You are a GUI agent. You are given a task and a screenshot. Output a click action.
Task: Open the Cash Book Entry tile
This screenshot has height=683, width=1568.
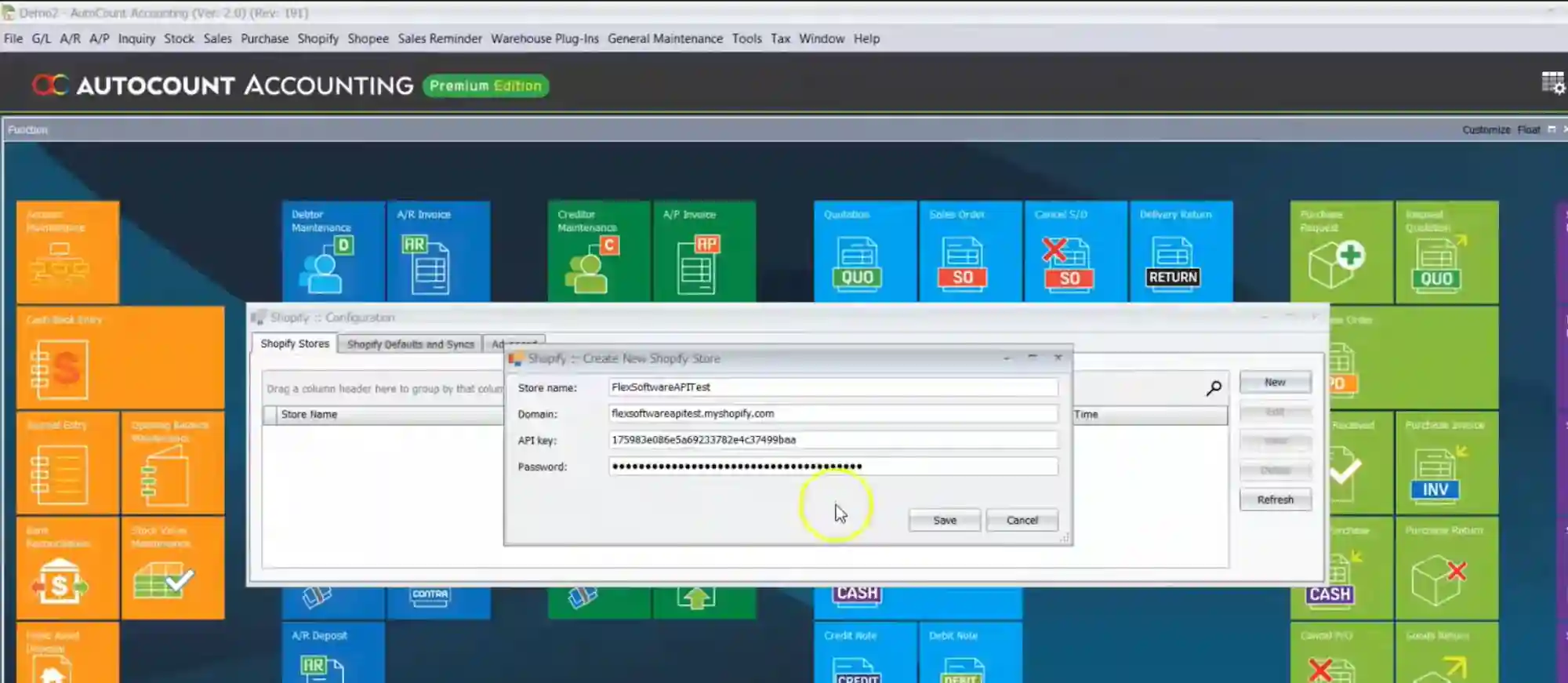point(121,357)
